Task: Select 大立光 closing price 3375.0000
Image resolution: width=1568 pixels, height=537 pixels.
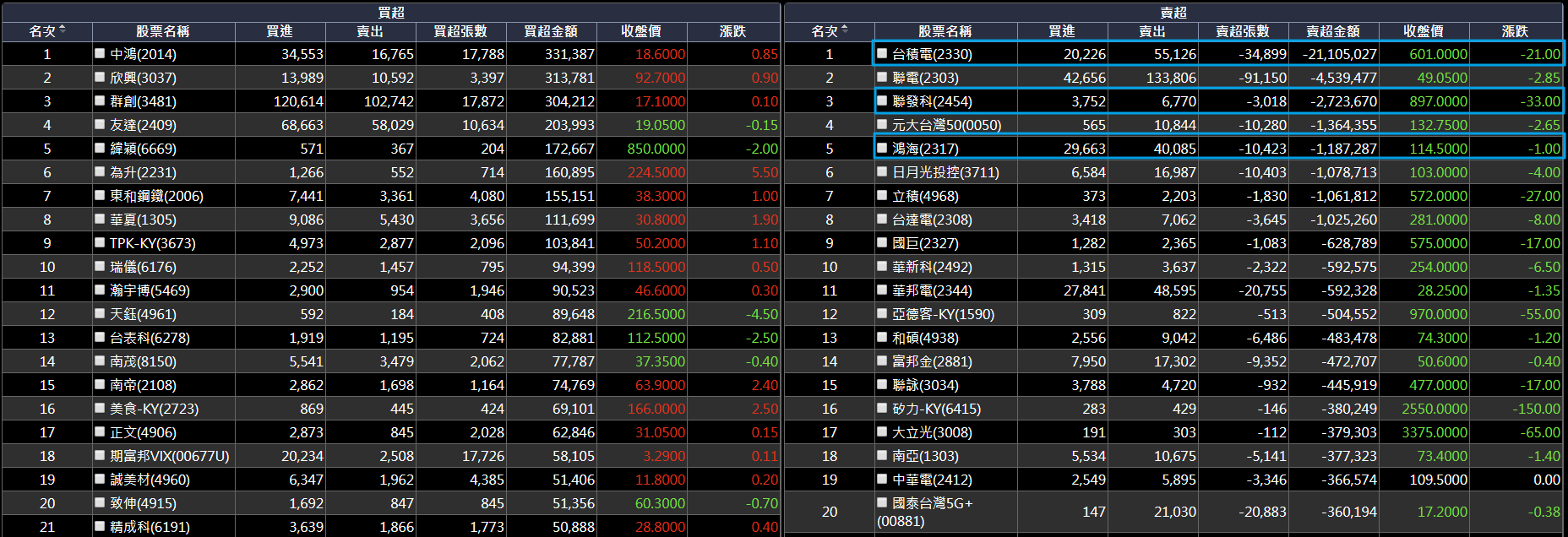Action: [x=1435, y=432]
